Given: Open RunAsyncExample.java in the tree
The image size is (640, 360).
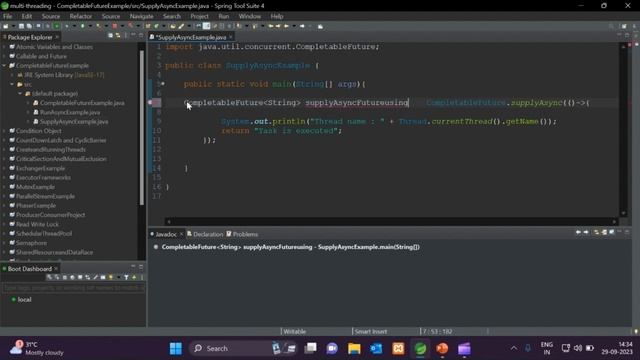Looking at the screenshot, I should 70,112.
